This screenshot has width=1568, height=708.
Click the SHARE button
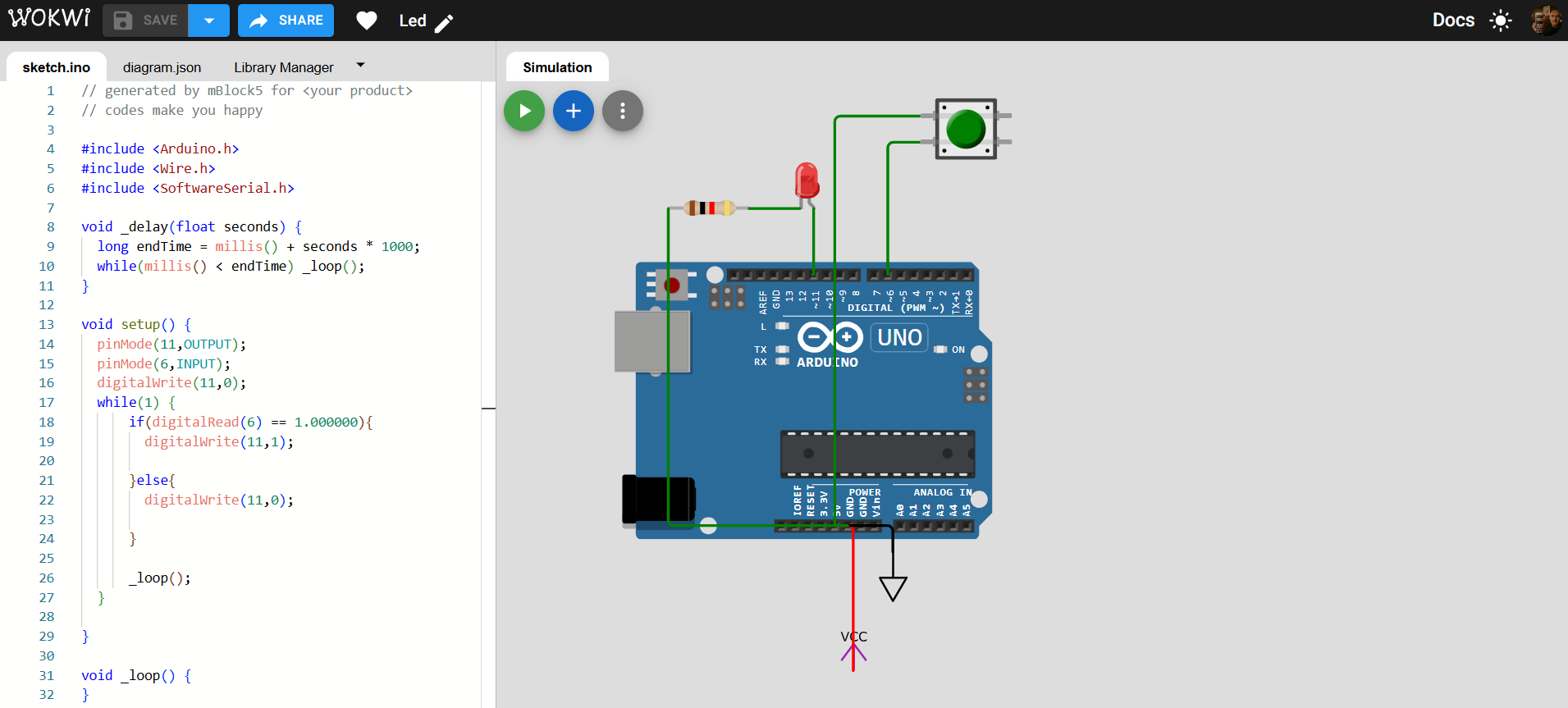click(x=286, y=21)
